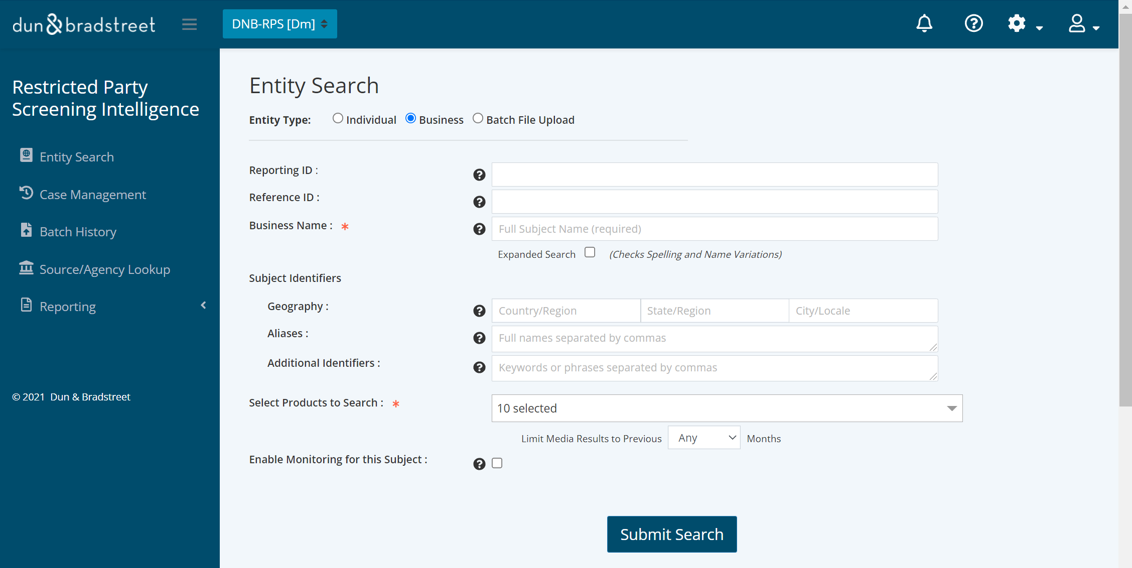1132x568 pixels.
Task: Select Batch File Upload entity type
Action: (x=478, y=119)
